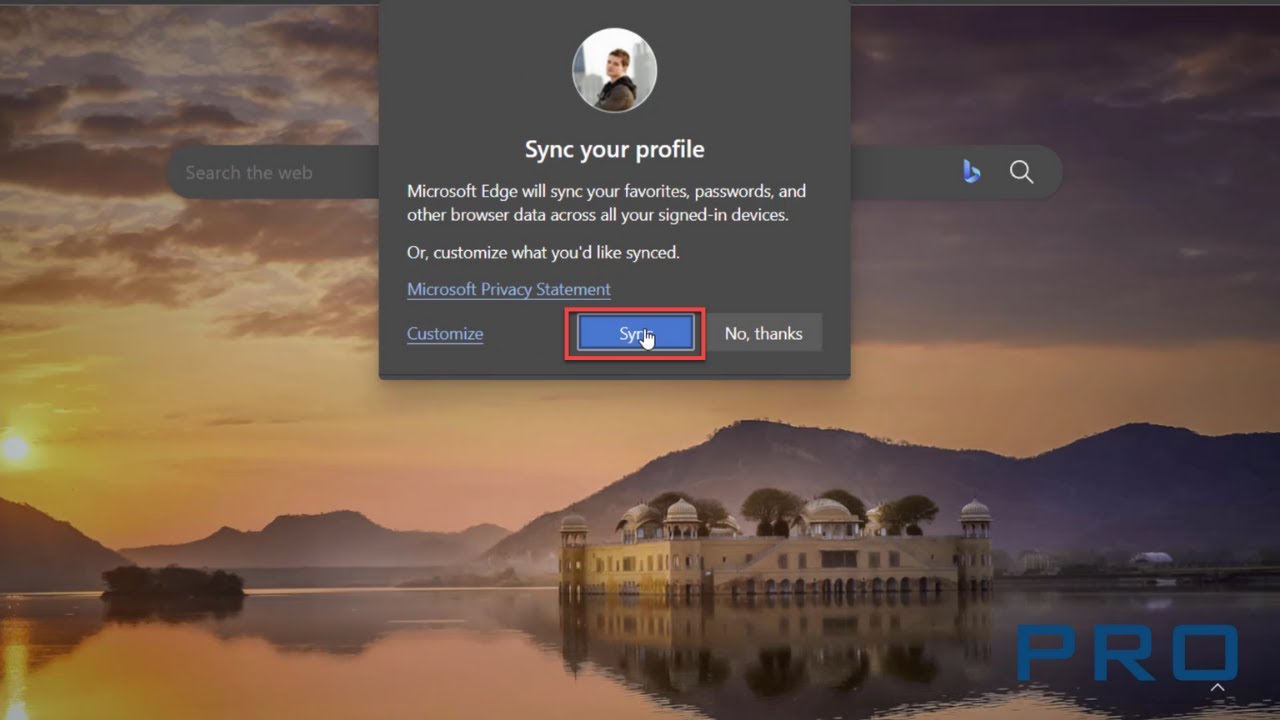This screenshot has width=1280, height=720.
Task: Click the 'Or, customize what you'd like synced' text
Action: 543,253
